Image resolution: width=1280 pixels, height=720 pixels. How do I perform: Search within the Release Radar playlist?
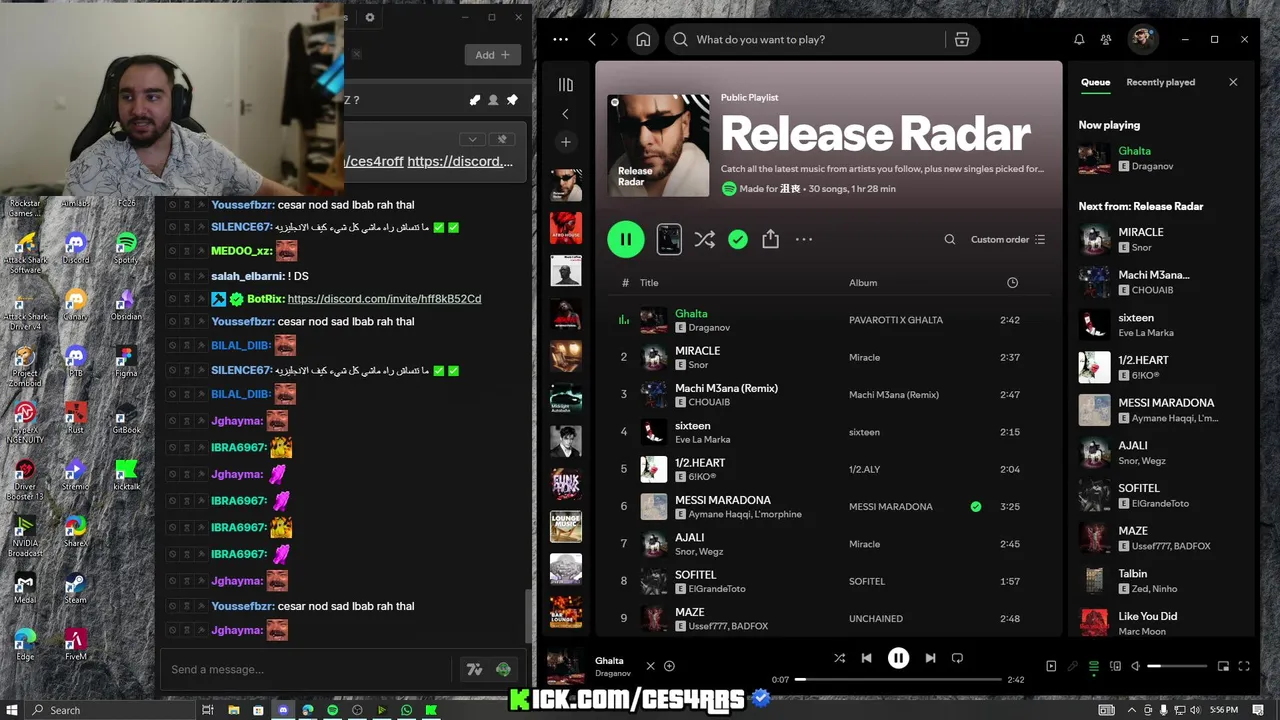click(950, 239)
